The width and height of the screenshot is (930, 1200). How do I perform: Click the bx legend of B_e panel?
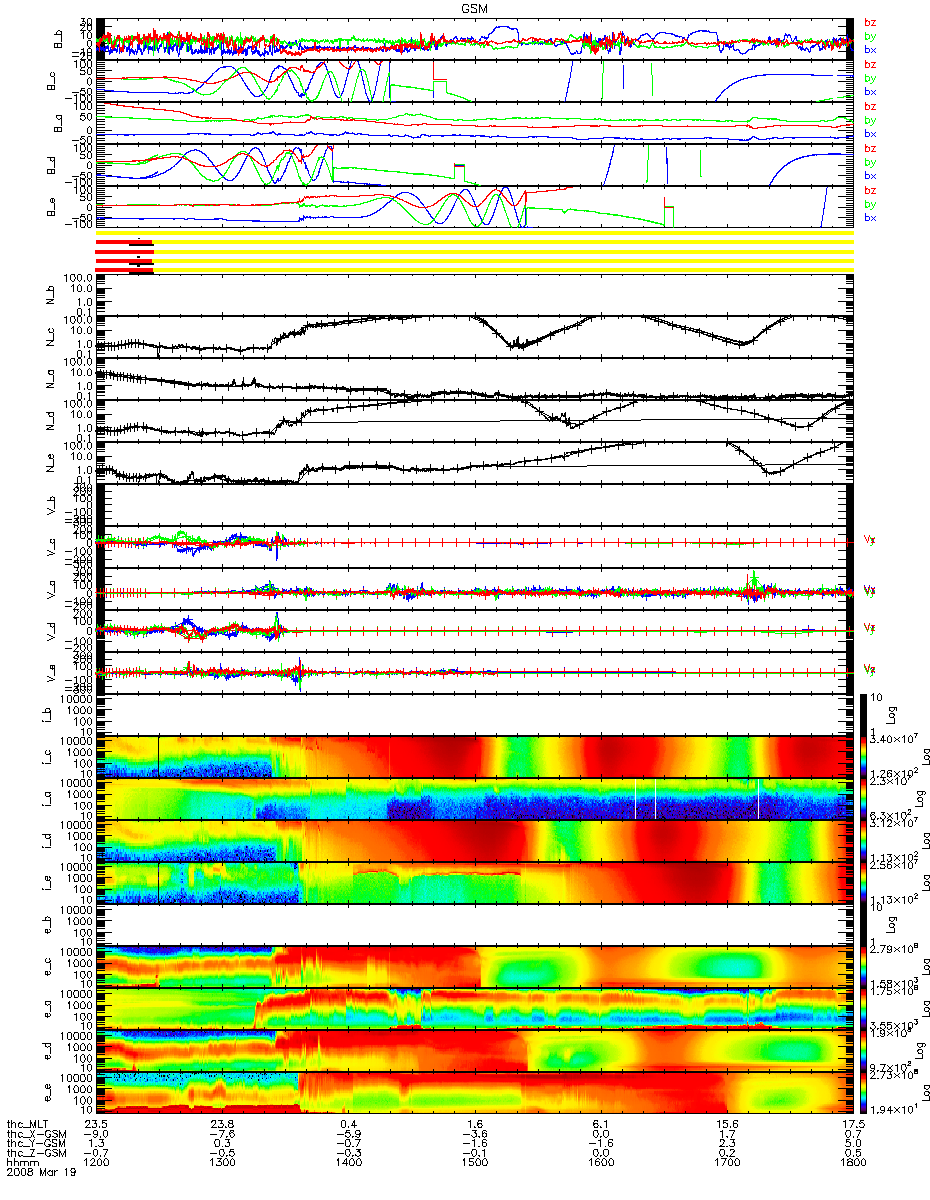pyautogui.click(x=870, y=217)
